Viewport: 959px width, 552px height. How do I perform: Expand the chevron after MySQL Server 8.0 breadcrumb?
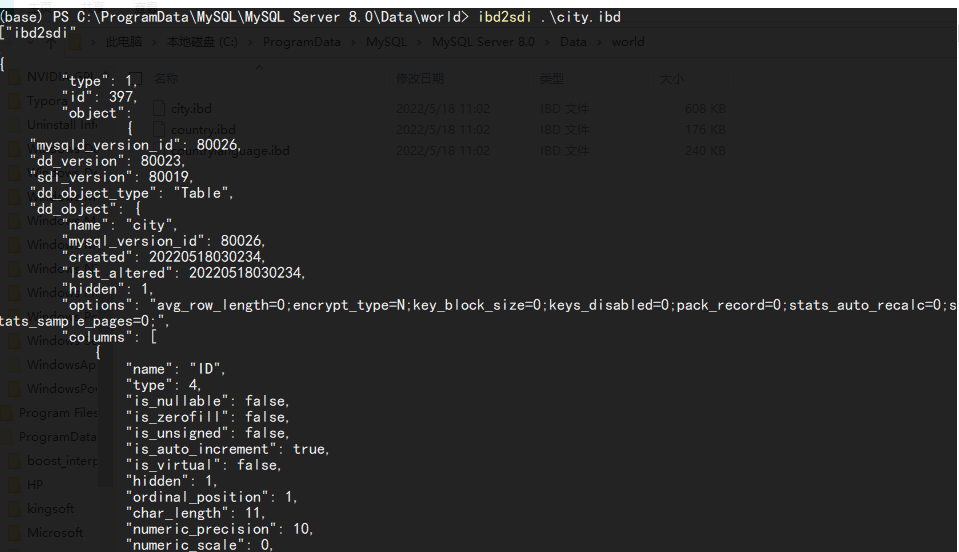[x=546, y=42]
